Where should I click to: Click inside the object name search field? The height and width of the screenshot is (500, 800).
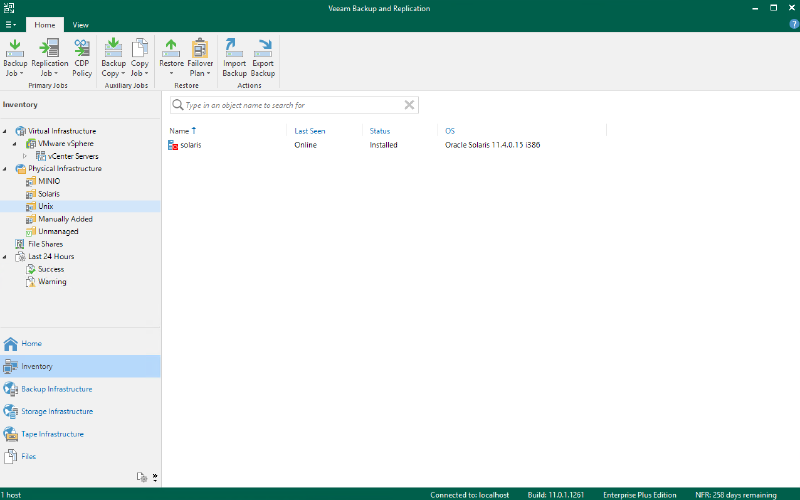pyautogui.click(x=293, y=105)
